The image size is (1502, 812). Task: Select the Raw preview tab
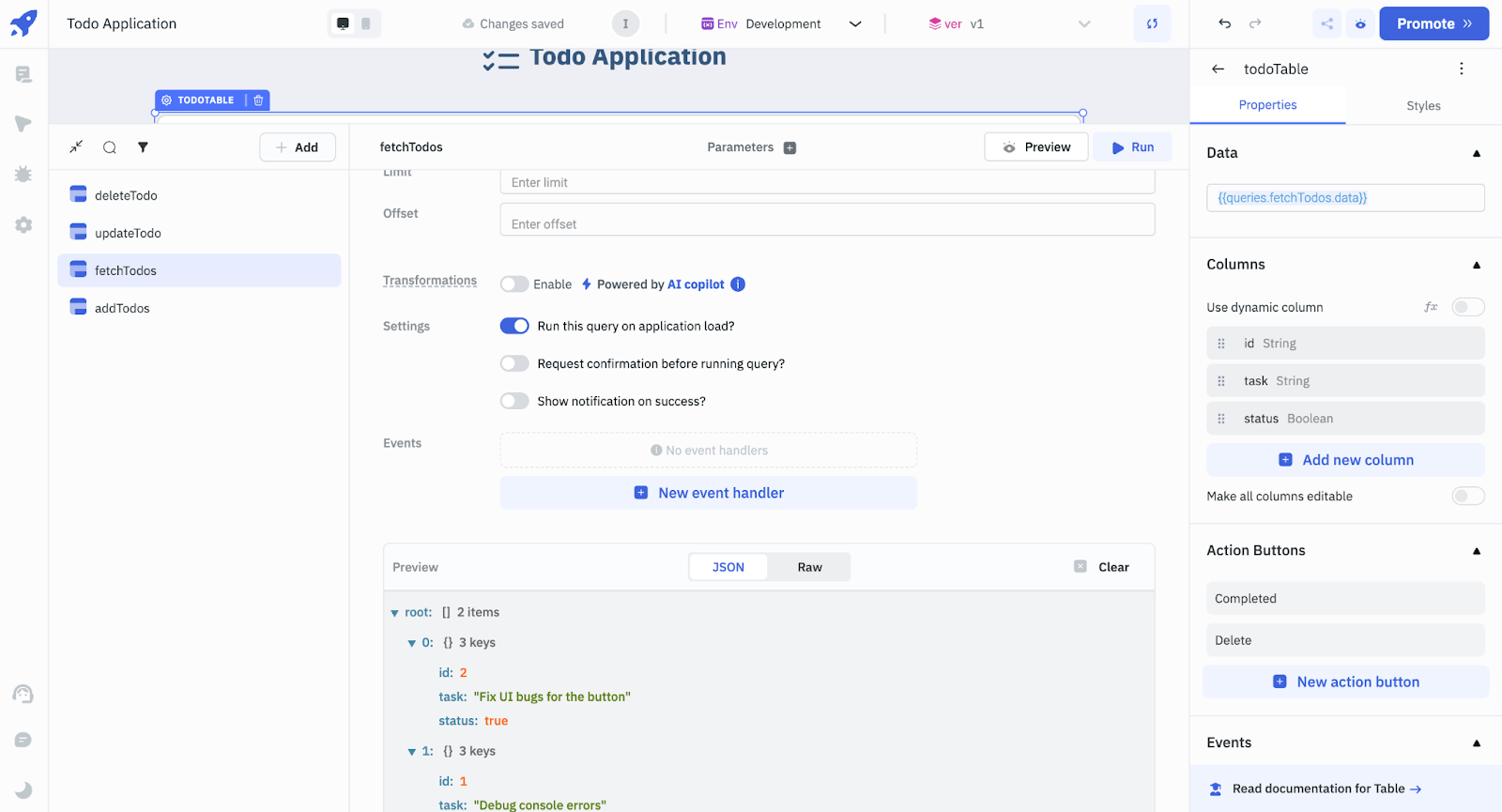point(809,567)
